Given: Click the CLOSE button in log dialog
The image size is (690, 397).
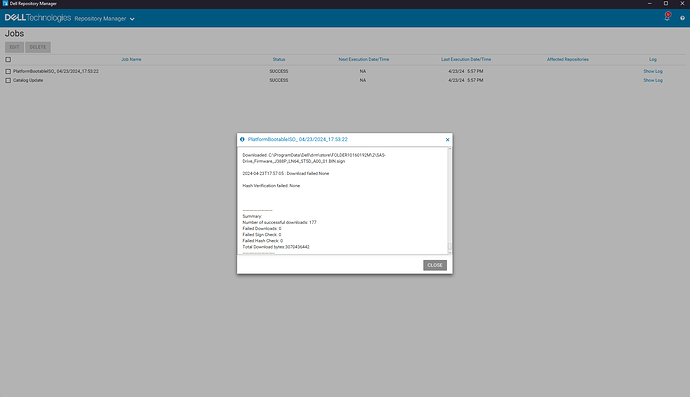Looking at the screenshot, I should 435,265.
